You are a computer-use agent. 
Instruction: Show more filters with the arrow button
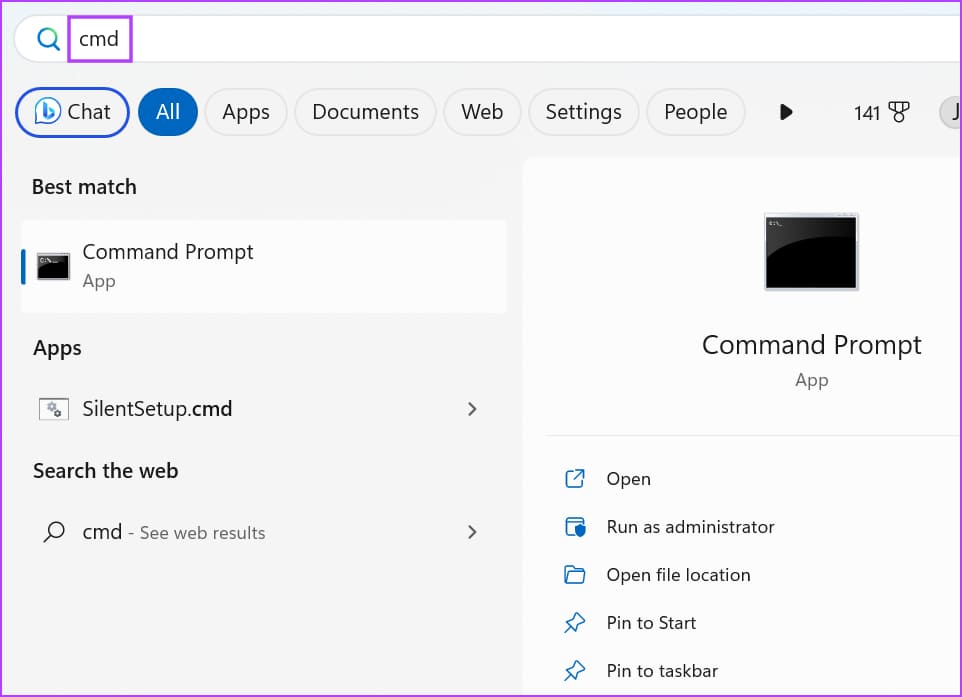[786, 112]
